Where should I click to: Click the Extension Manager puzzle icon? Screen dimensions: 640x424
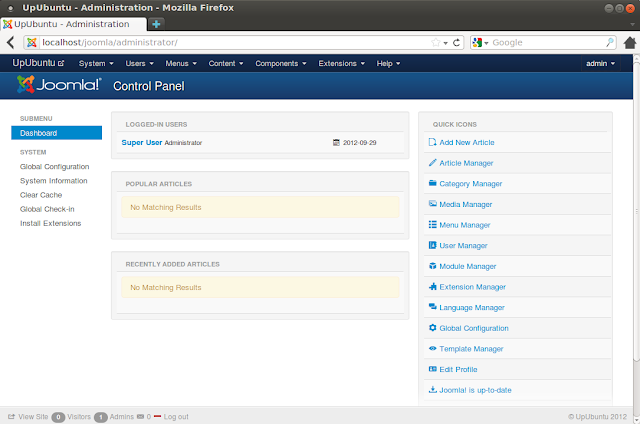(x=433, y=286)
